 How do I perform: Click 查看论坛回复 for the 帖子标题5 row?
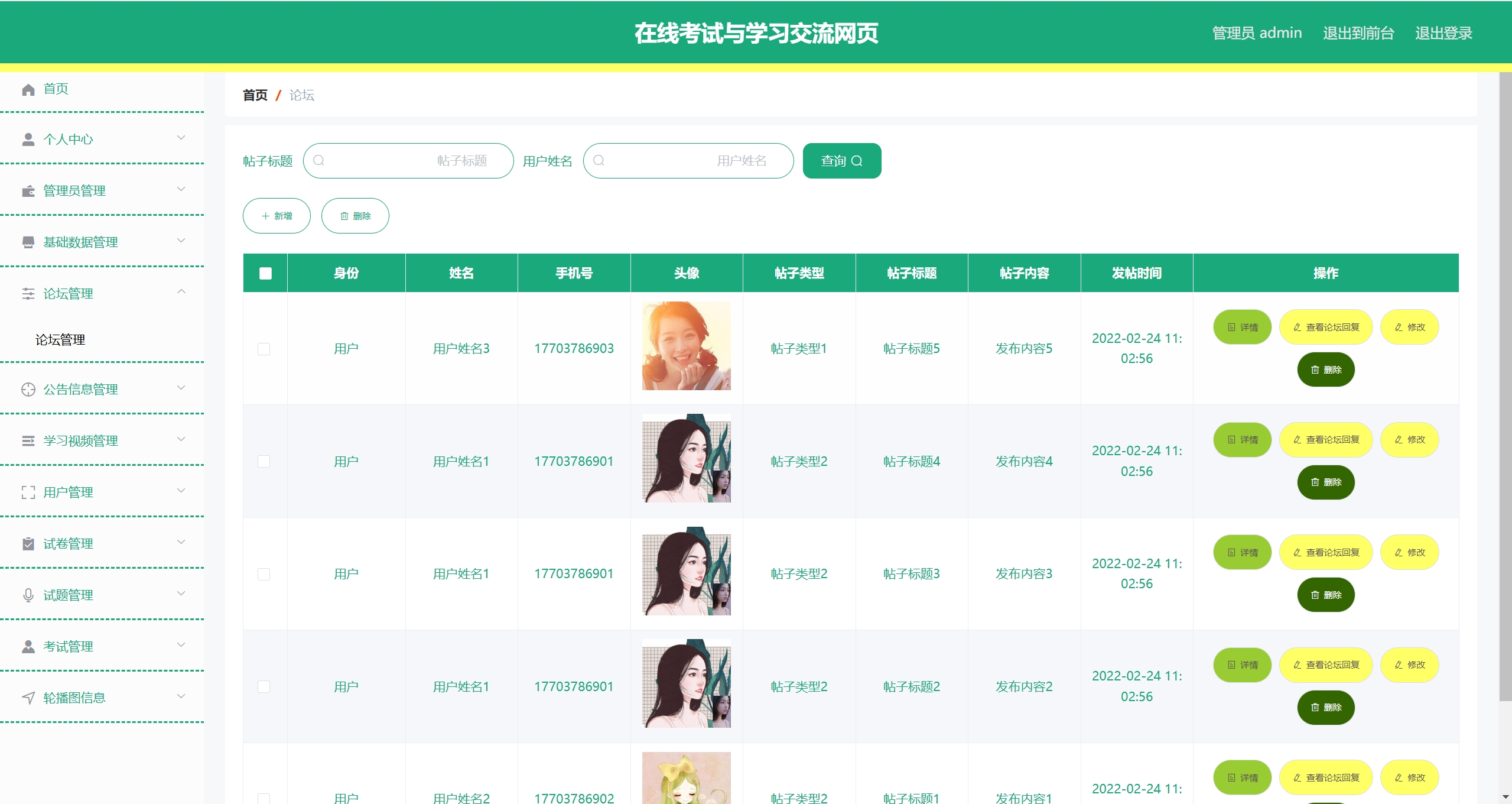[1326, 327]
